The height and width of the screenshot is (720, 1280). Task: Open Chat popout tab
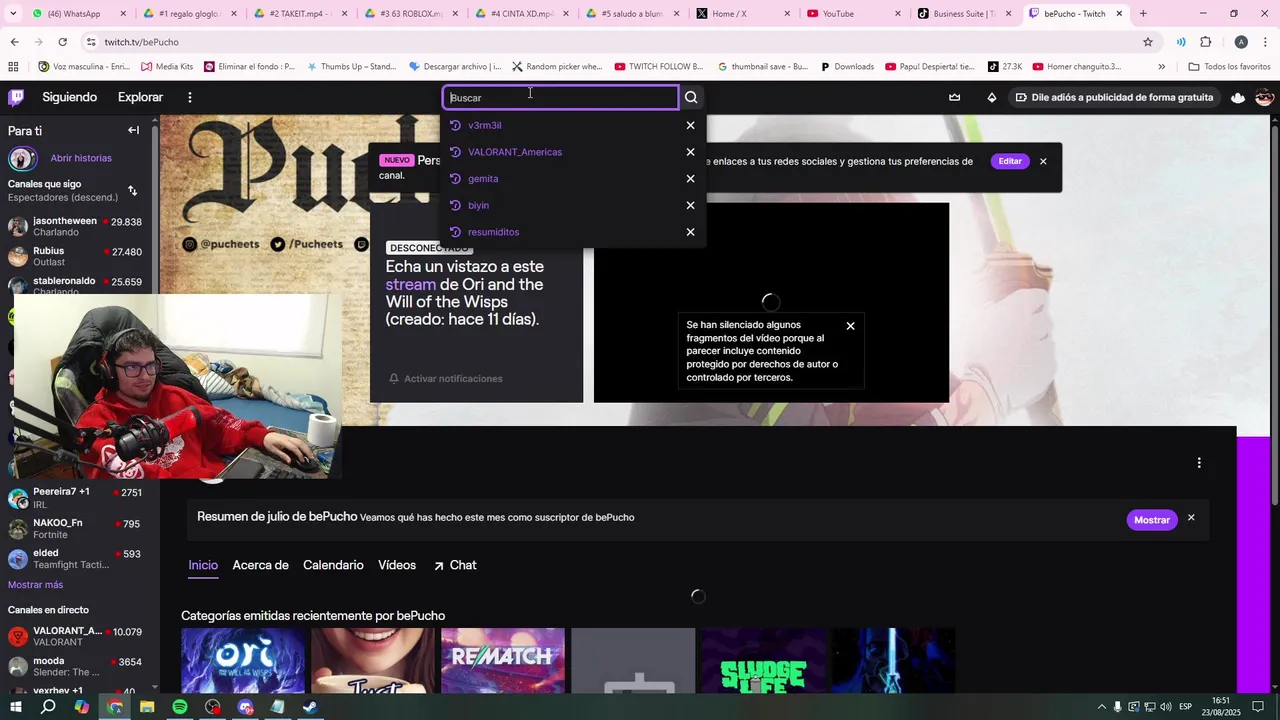455,565
